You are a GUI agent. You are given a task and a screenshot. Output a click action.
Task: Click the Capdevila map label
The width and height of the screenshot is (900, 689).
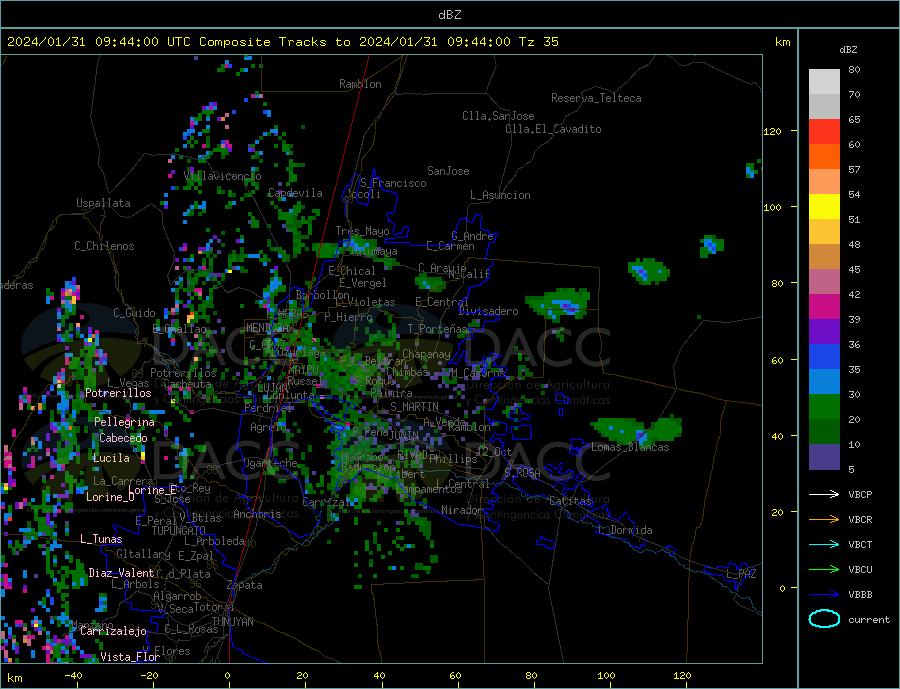point(295,193)
